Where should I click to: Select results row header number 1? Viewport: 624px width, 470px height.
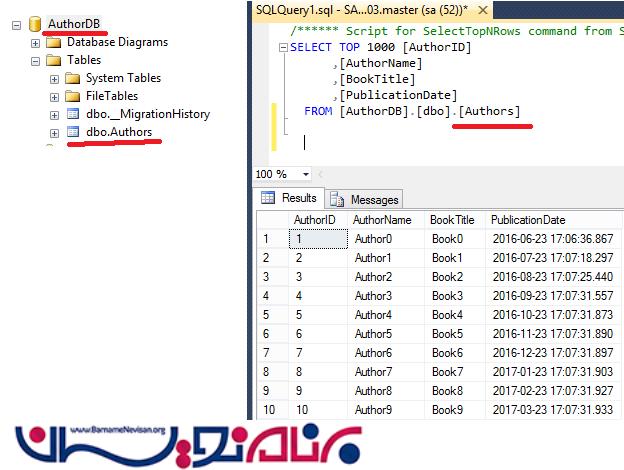point(272,239)
